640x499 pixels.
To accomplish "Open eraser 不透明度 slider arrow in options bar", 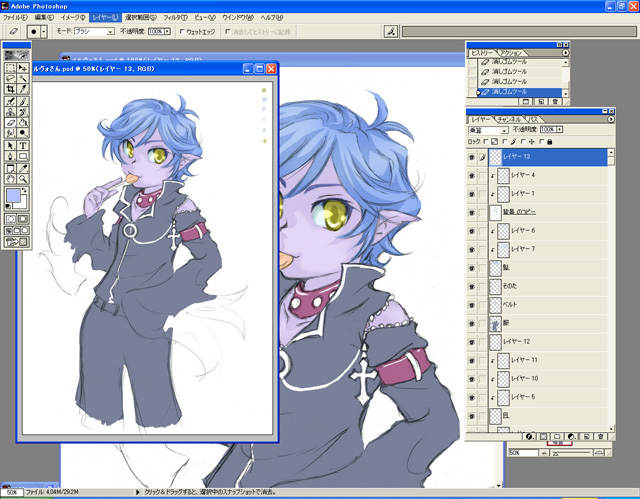I will (x=167, y=31).
